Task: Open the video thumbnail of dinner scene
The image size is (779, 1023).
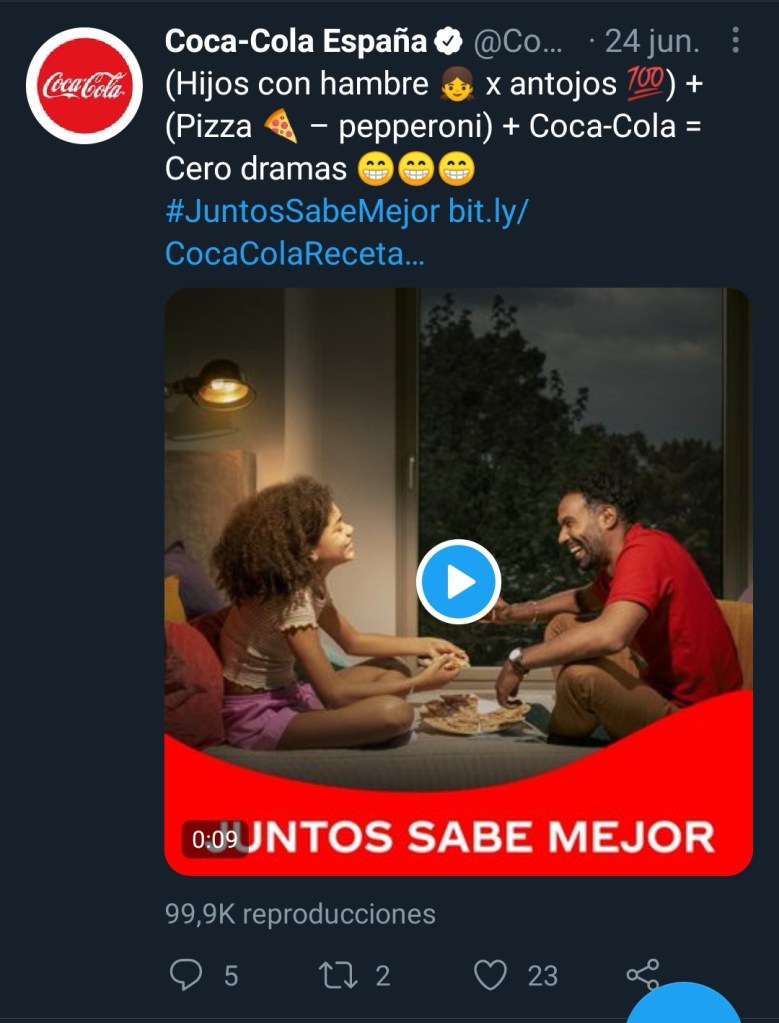Action: [459, 582]
